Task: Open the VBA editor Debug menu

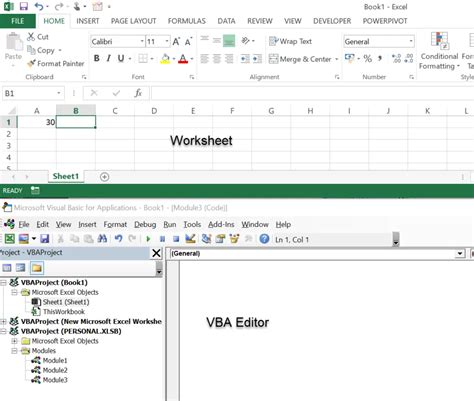Action: (x=145, y=224)
